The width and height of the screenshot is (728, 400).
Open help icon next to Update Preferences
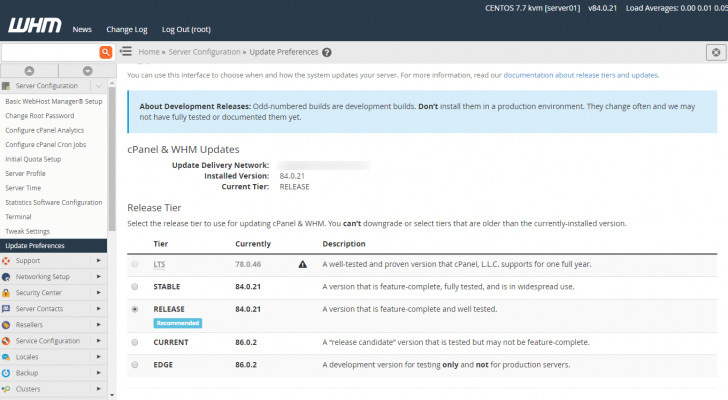tap(327, 52)
